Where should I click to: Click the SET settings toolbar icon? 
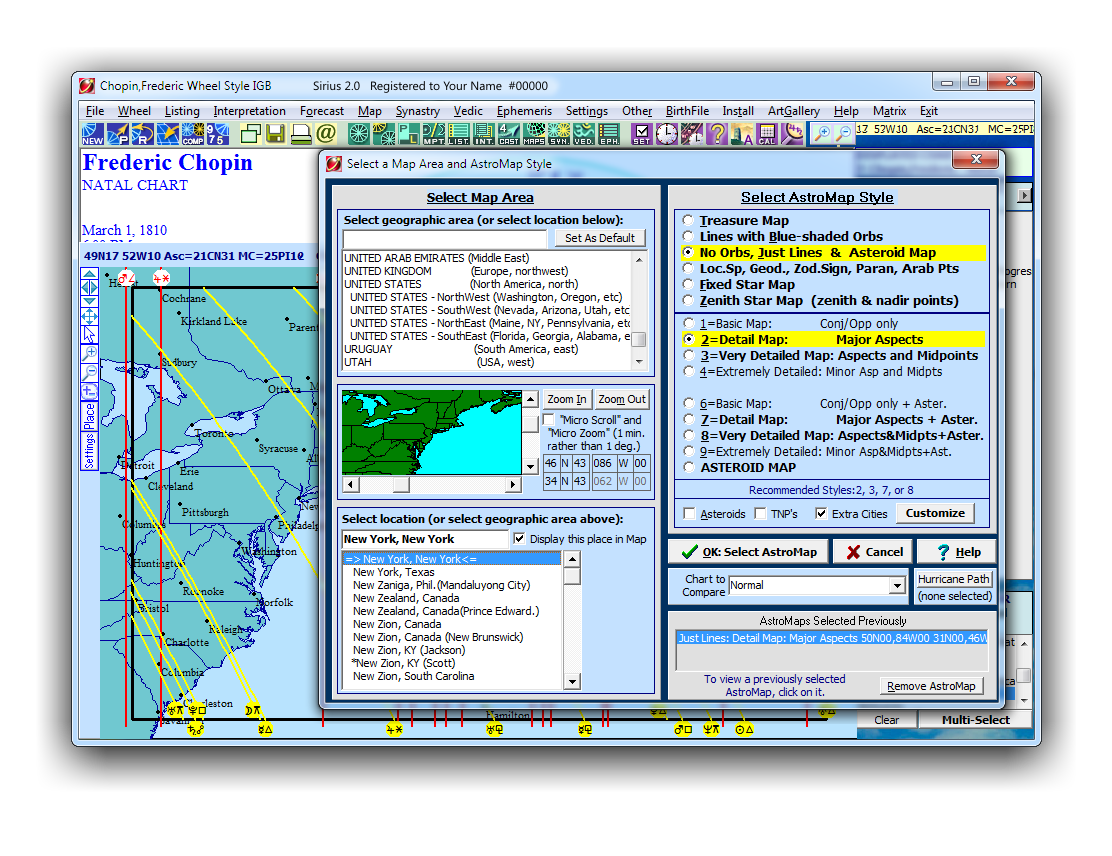point(641,134)
